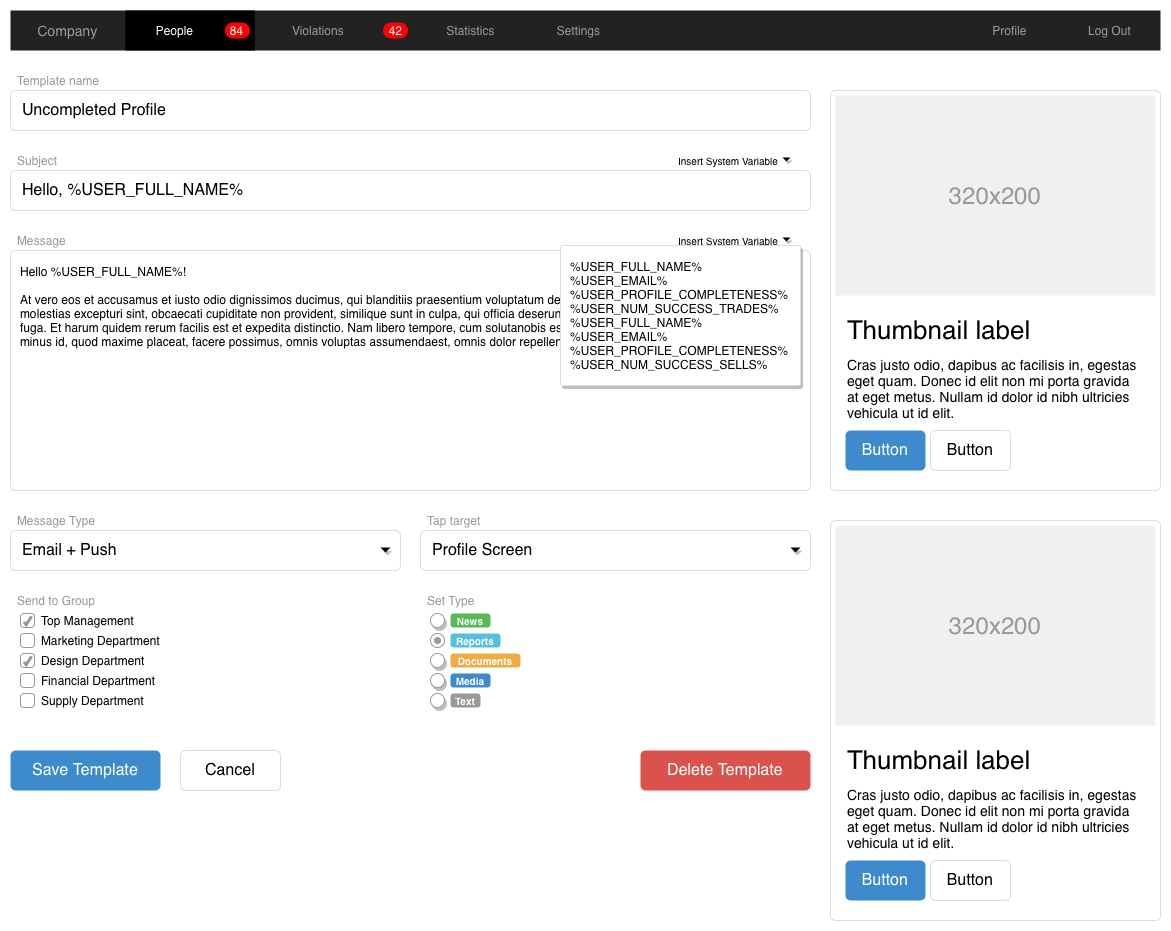Click the Delete Template button

[x=725, y=770]
